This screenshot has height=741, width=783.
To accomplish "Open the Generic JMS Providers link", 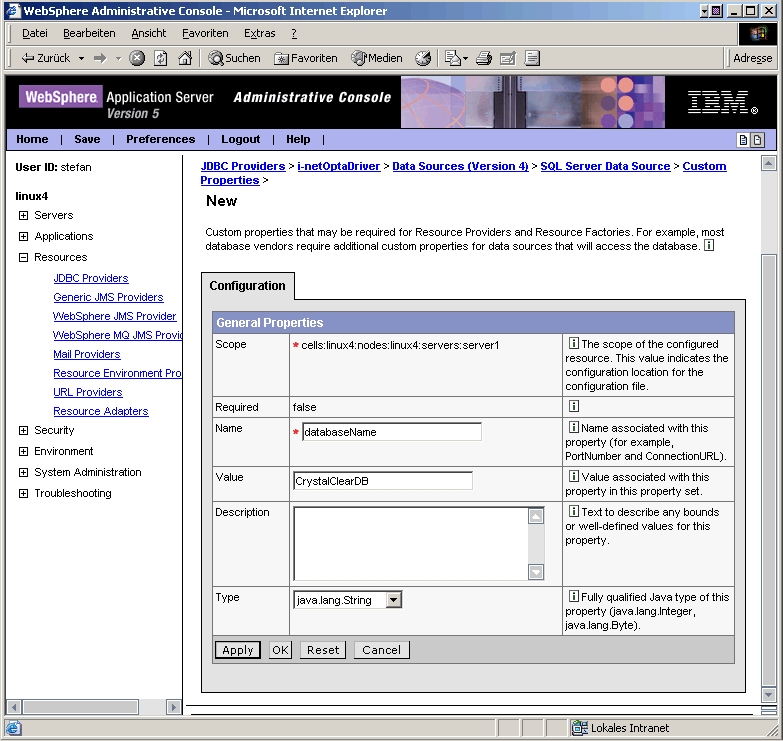I will 108,297.
